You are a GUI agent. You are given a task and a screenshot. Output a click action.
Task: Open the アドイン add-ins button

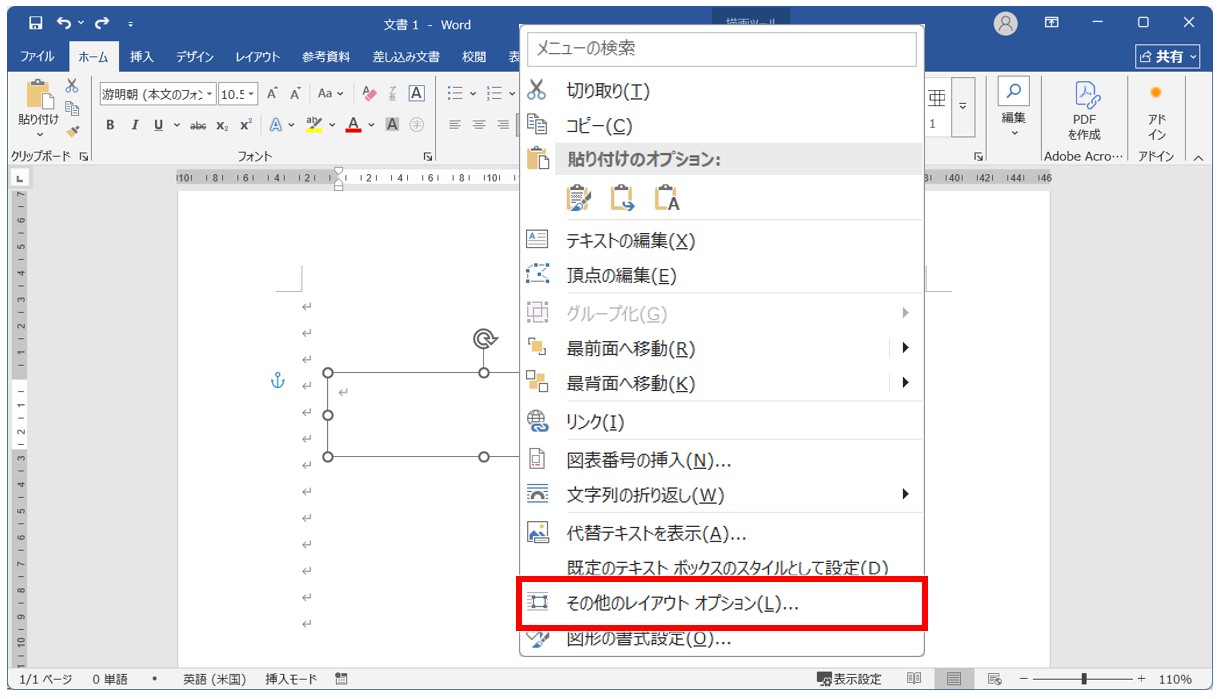point(1156,110)
